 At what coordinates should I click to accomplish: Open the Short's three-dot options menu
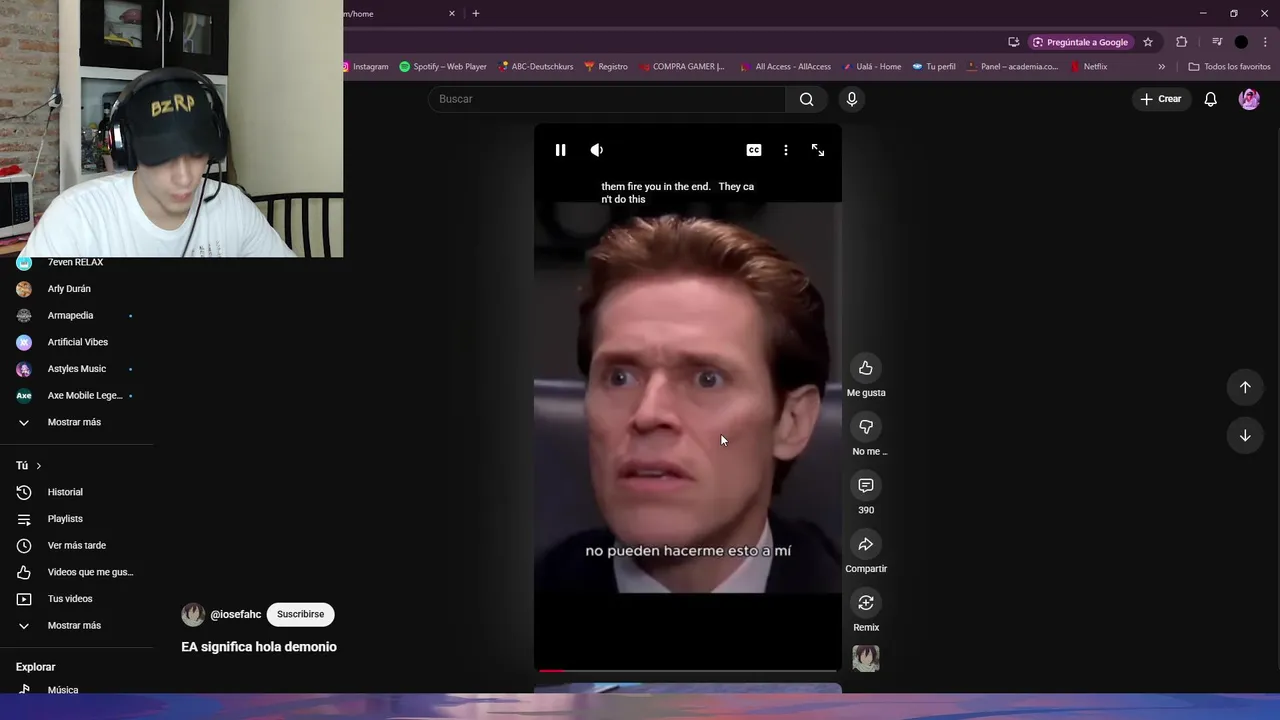pyautogui.click(x=786, y=150)
